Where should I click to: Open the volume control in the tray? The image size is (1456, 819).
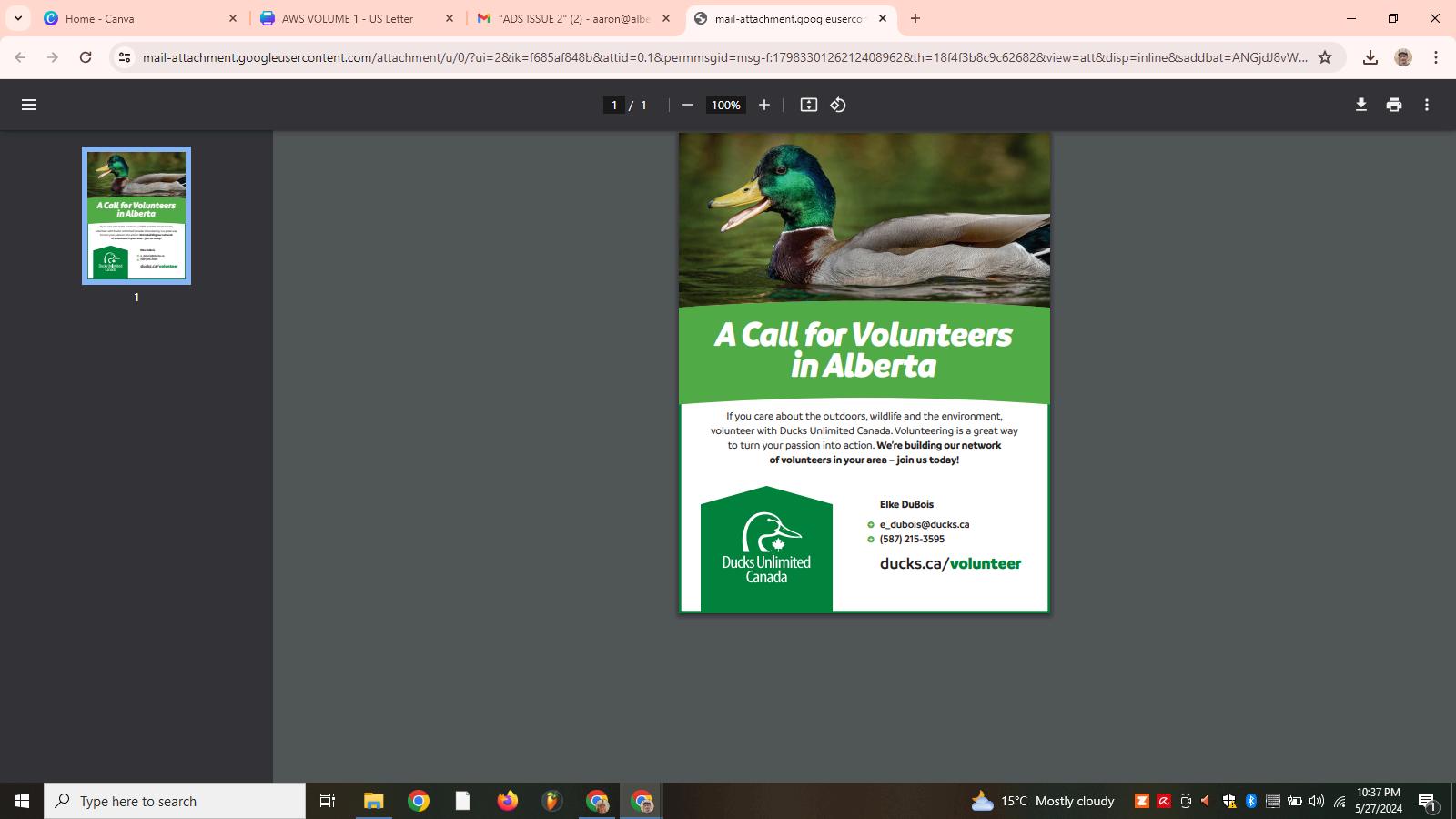tap(1317, 801)
